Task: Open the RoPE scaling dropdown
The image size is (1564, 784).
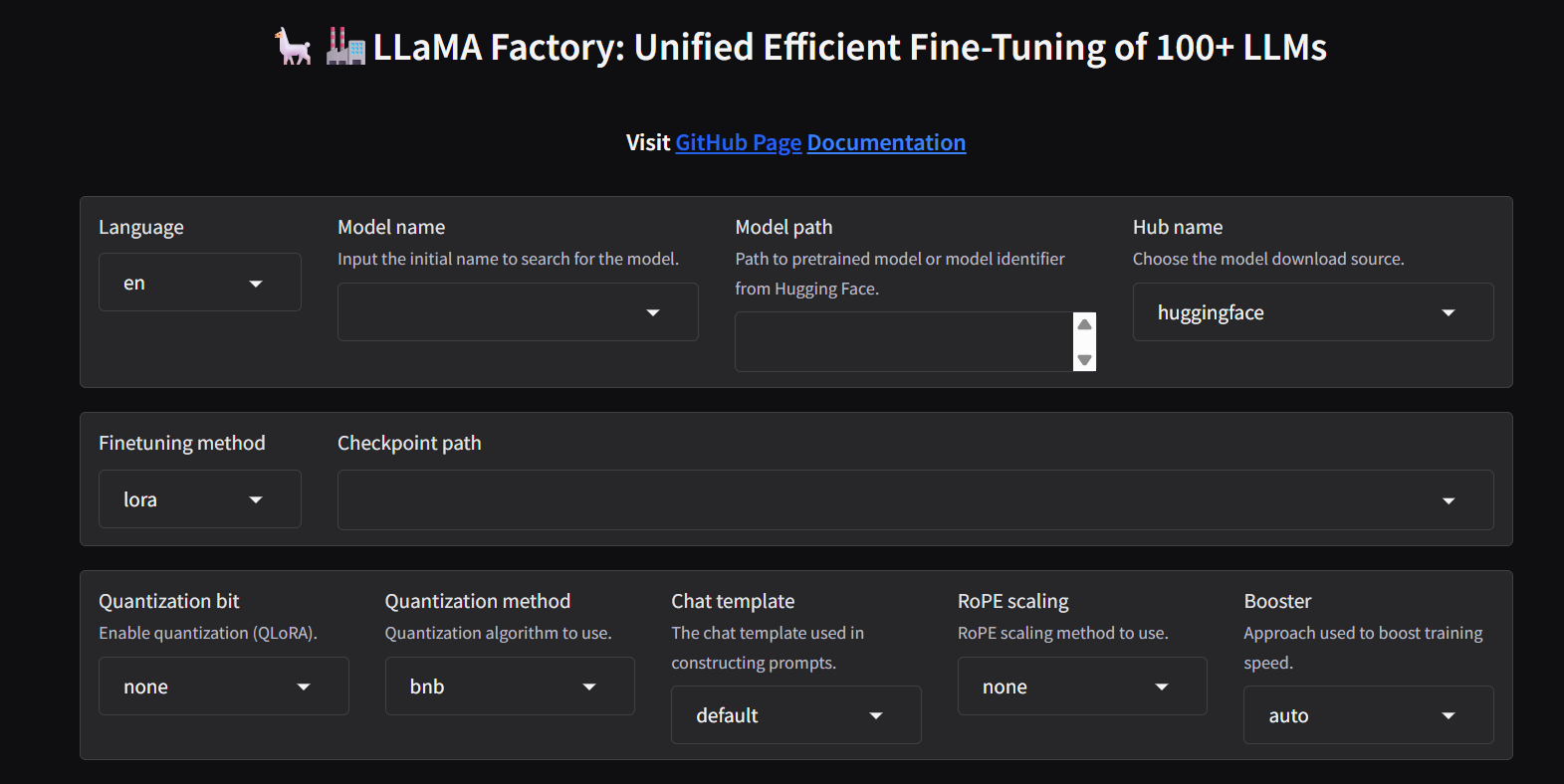Action: pyautogui.click(x=1081, y=686)
